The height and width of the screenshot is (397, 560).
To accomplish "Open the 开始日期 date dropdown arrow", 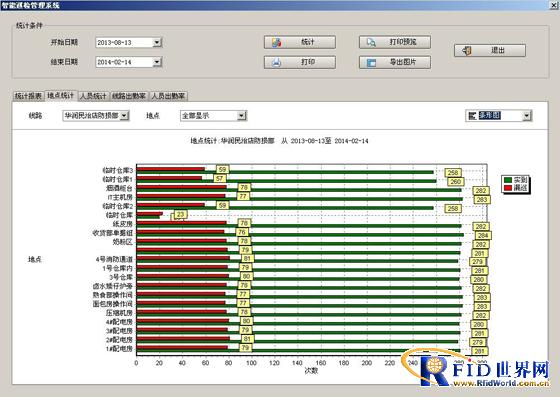I will [157, 42].
